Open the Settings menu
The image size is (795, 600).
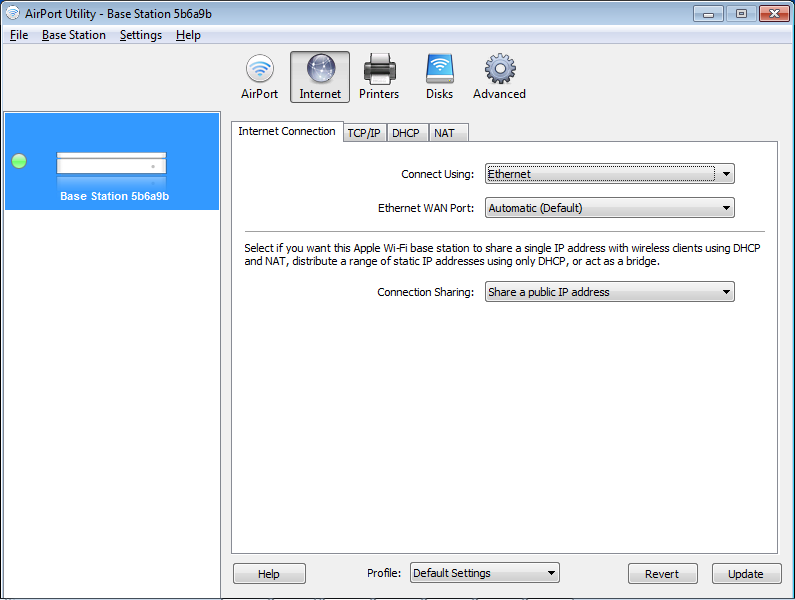(141, 35)
